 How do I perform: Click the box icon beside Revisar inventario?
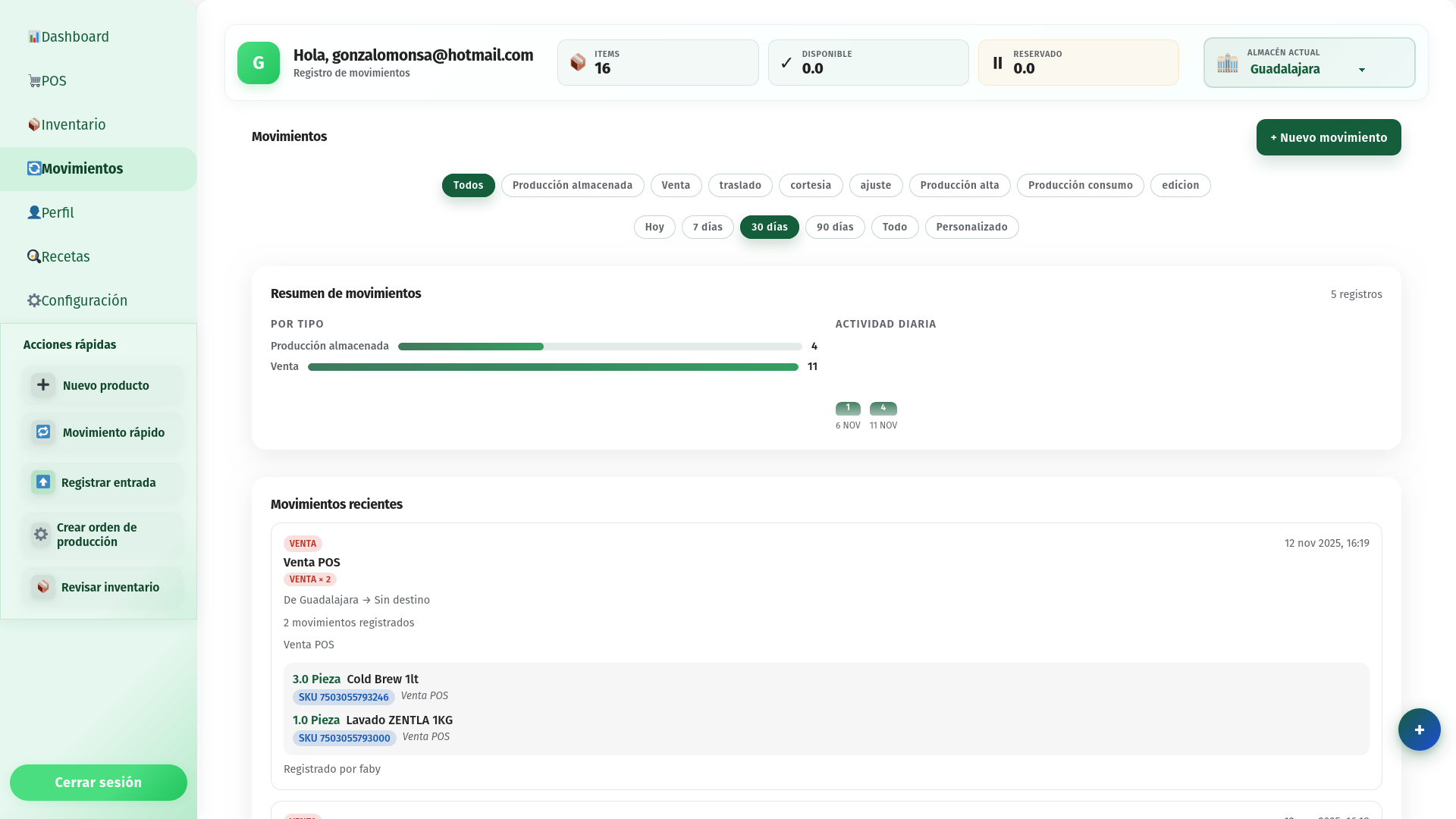pos(43,587)
